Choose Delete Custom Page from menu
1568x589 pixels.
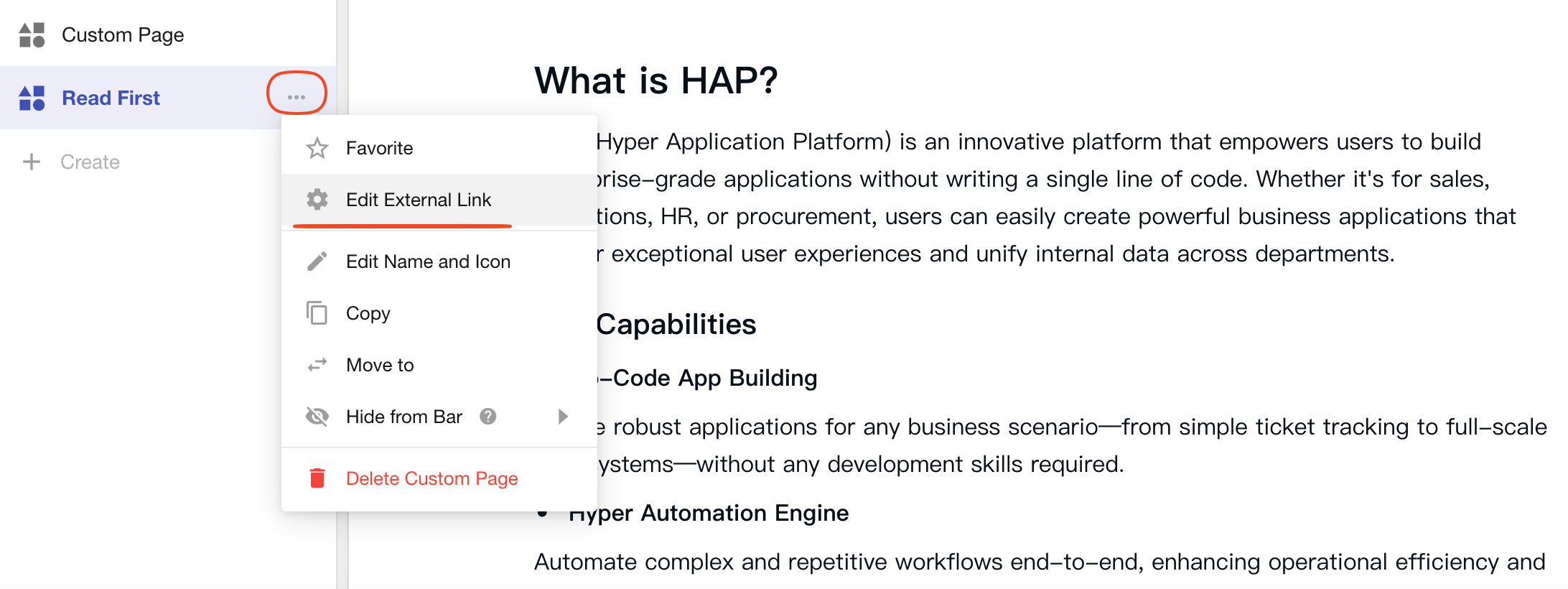(x=431, y=478)
